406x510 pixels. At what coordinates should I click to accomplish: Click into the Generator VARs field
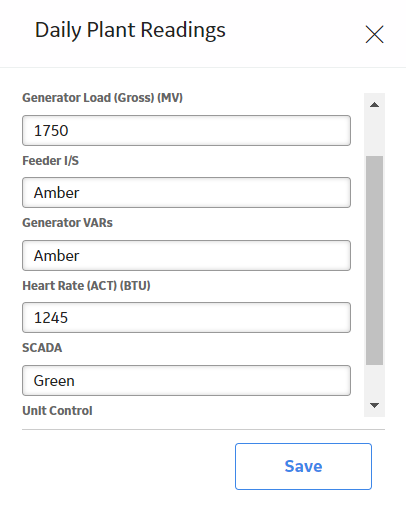pyautogui.click(x=186, y=255)
